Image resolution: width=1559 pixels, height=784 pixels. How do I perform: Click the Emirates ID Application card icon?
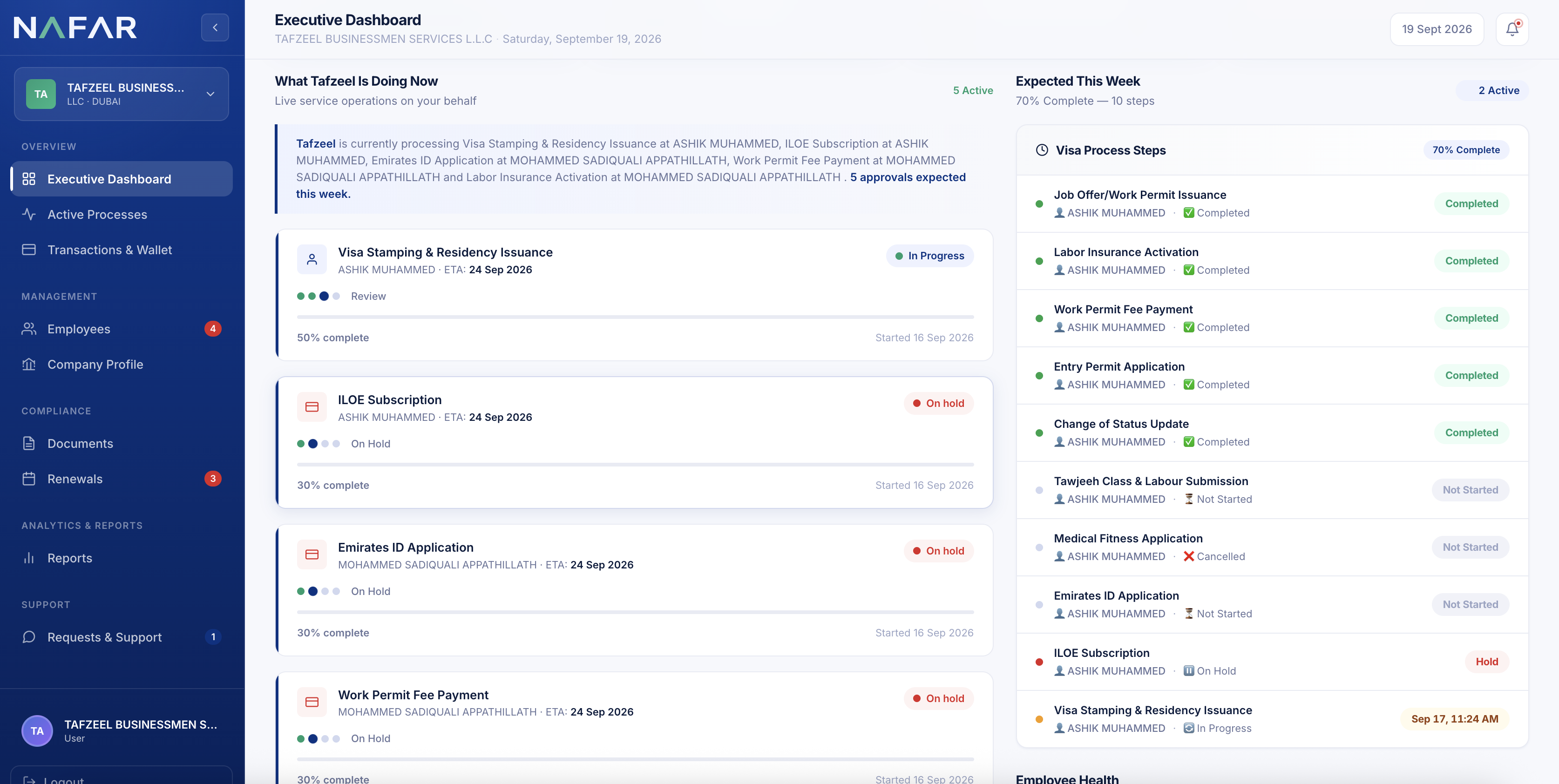(x=312, y=555)
